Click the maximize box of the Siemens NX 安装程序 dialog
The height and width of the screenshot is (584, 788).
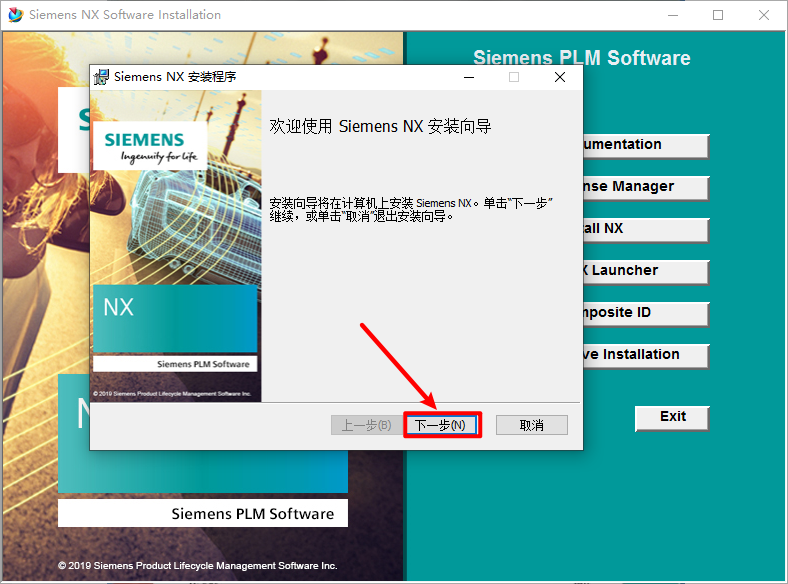[514, 77]
